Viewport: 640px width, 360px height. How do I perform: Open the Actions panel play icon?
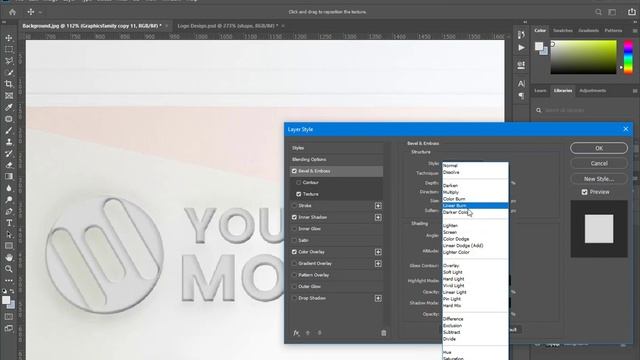521,48
